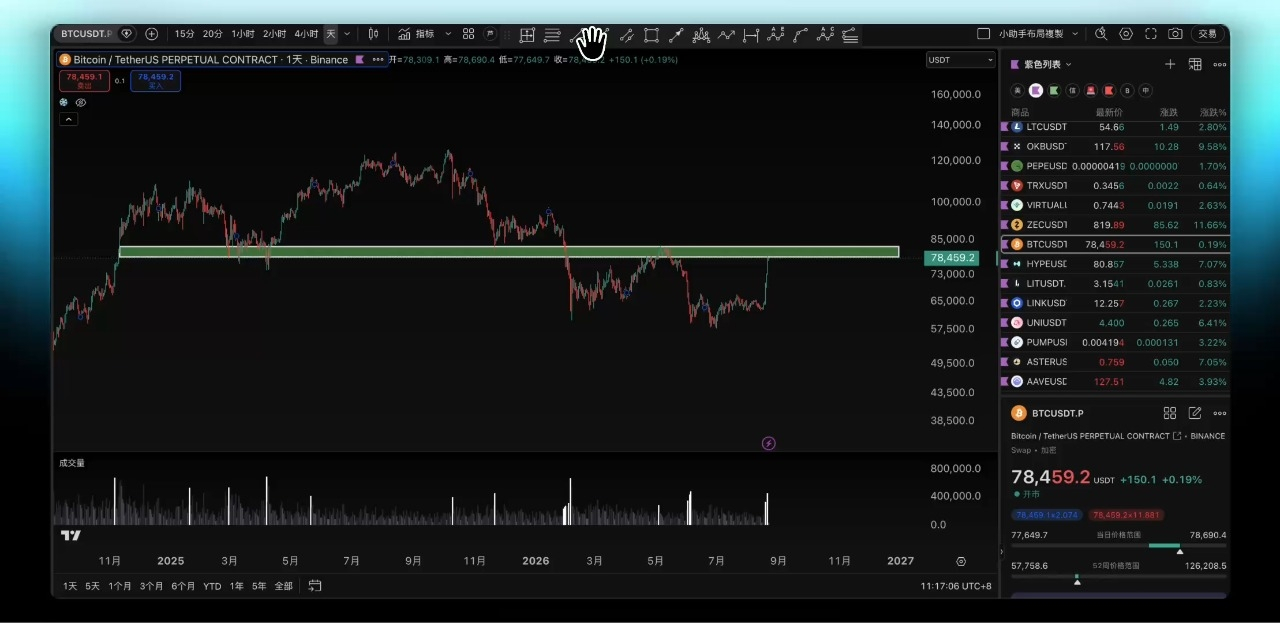Image resolution: width=1280 pixels, height=623 pixels.
Task: Take a chart snapshot with camera icon
Action: (x=1175, y=34)
